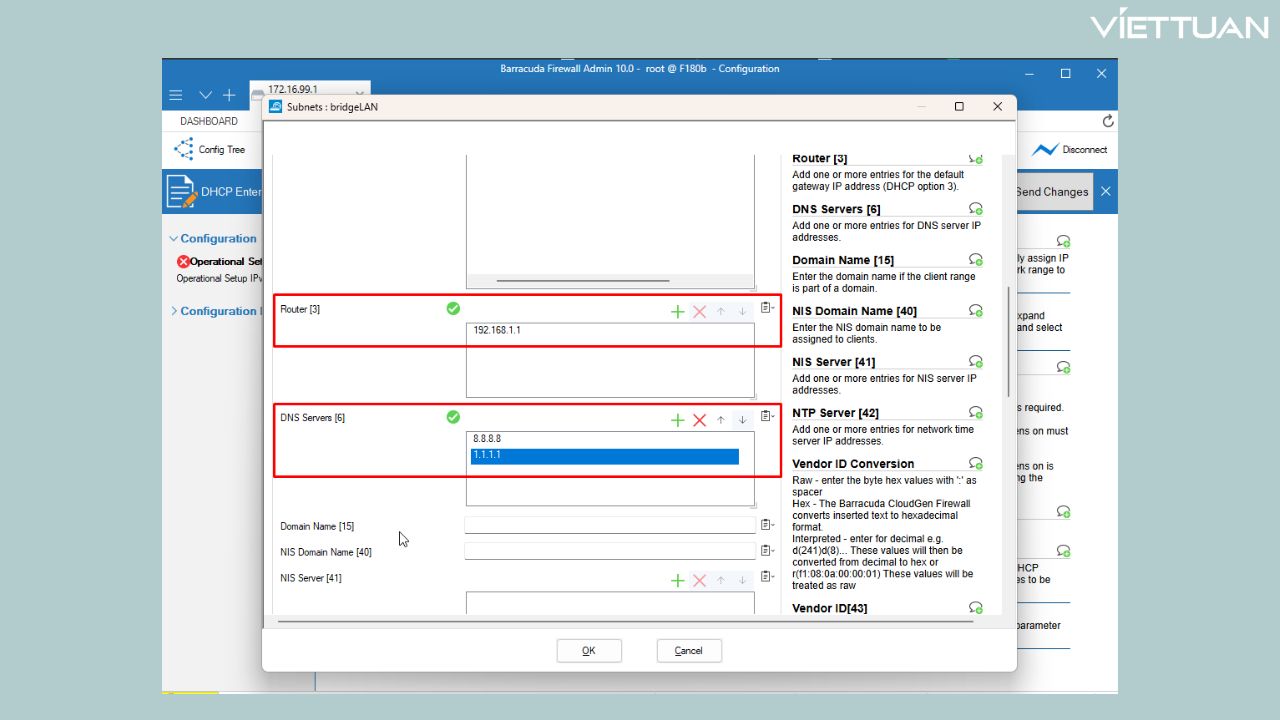The width and height of the screenshot is (1280, 720).
Task: Move selected DNS server down
Action: coord(742,420)
